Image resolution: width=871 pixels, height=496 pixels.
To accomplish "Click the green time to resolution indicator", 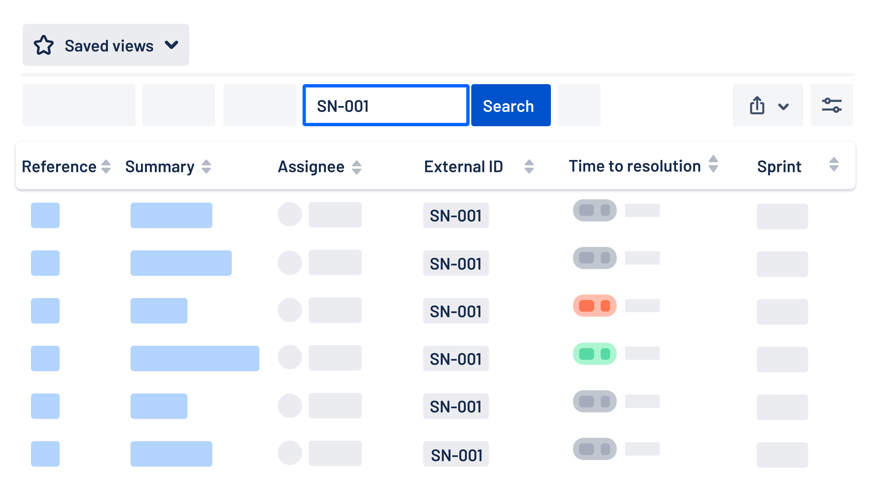I will 594,353.
